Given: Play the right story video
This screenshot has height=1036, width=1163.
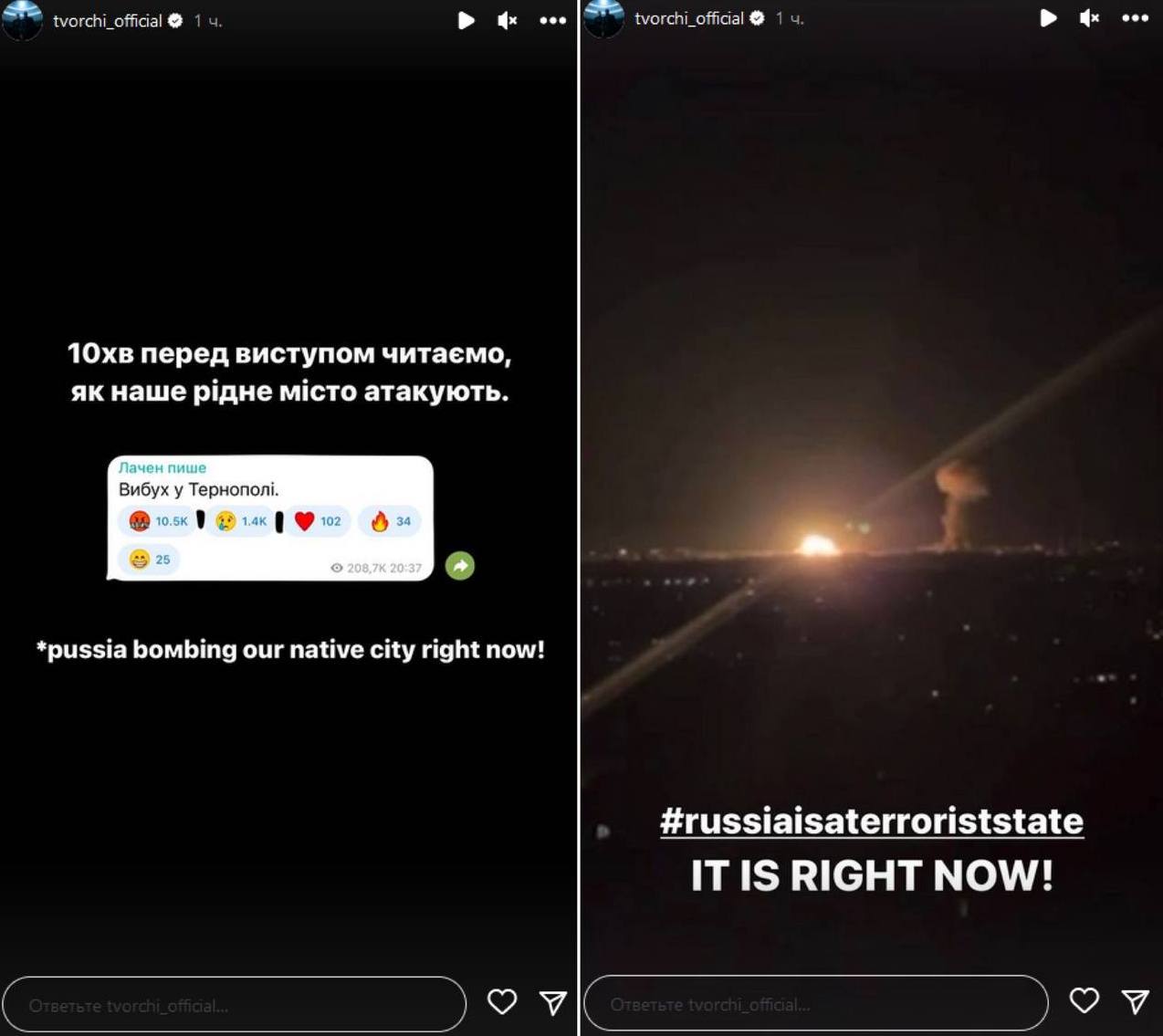Looking at the screenshot, I should 1048,17.
